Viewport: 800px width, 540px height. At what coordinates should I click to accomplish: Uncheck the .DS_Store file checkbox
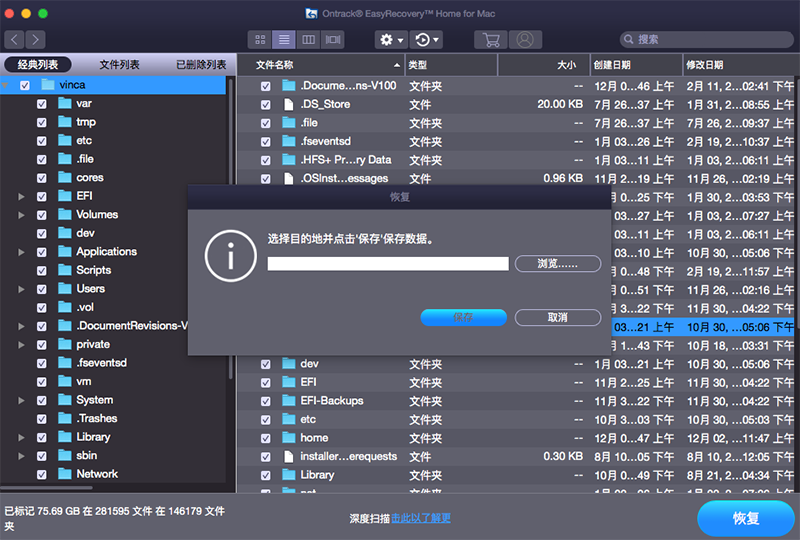266,105
